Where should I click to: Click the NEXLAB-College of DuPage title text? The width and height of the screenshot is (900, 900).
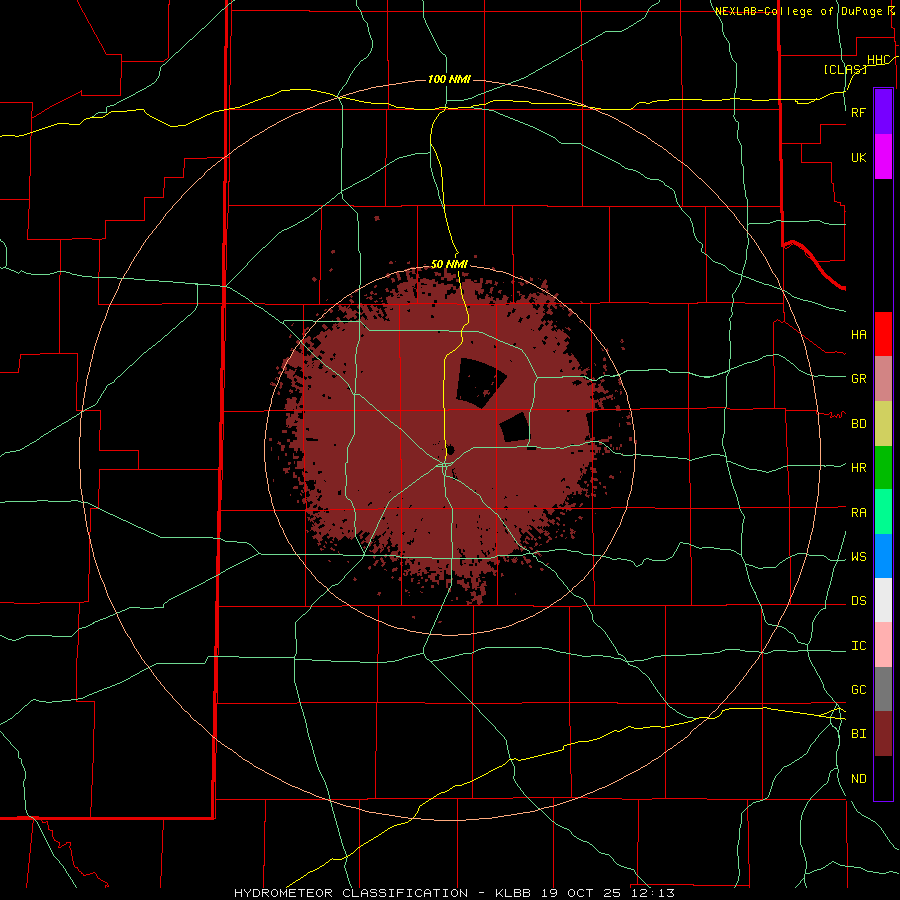(798, 11)
